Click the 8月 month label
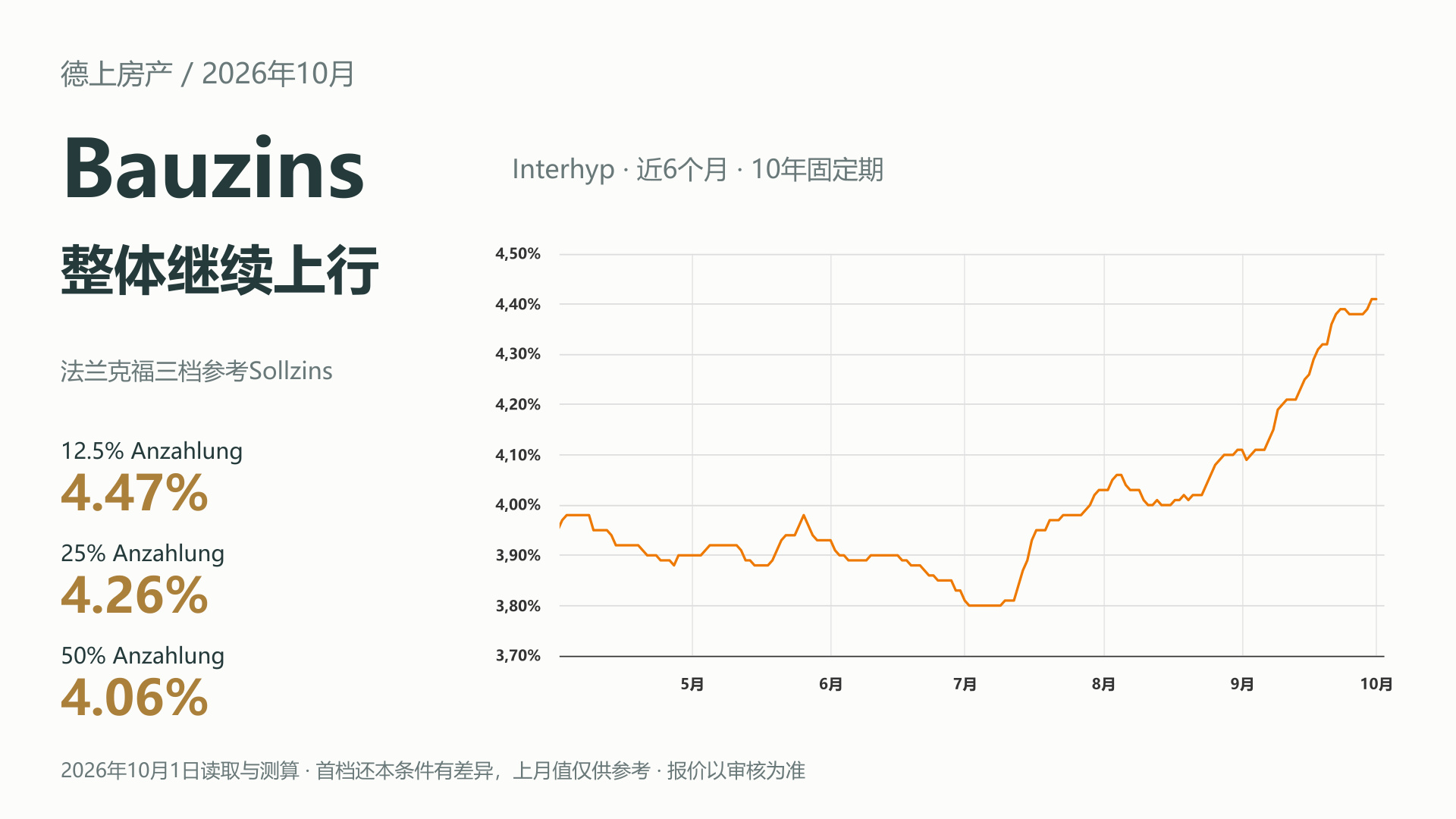Viewport: 1456px width, 819px height. [x=1104, y=684]
